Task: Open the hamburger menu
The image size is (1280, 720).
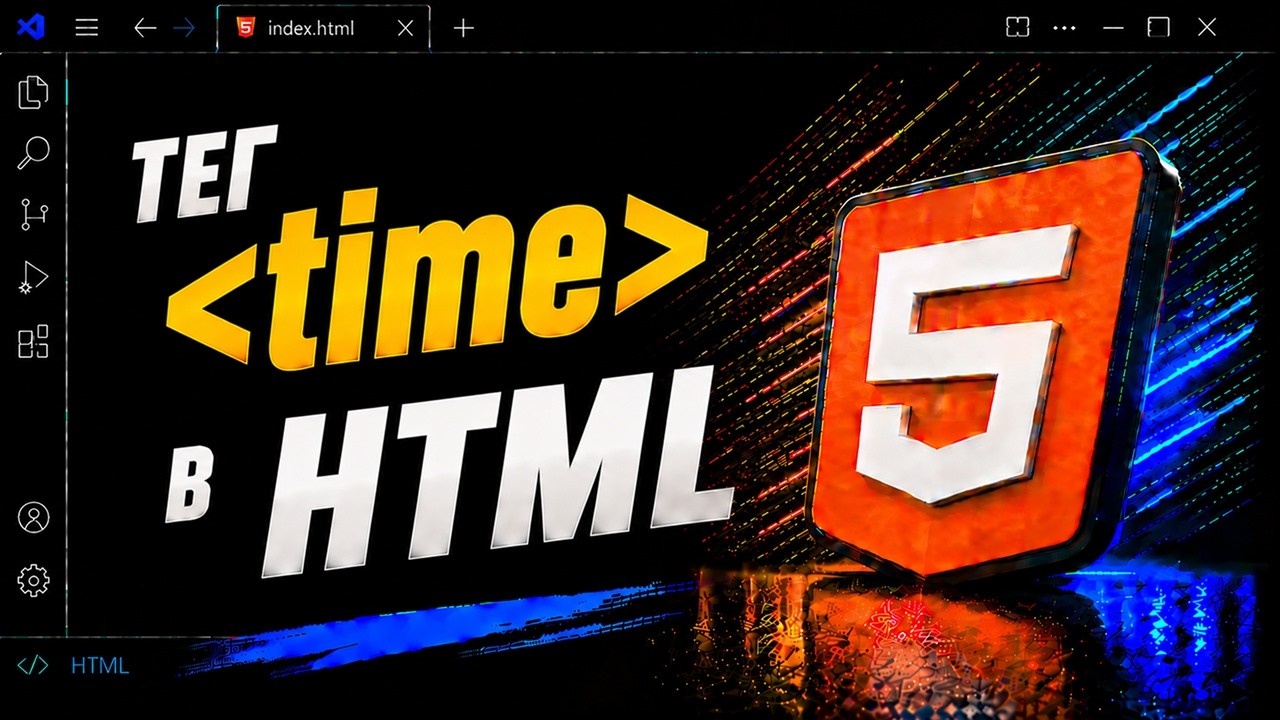Action: [87, 28]
